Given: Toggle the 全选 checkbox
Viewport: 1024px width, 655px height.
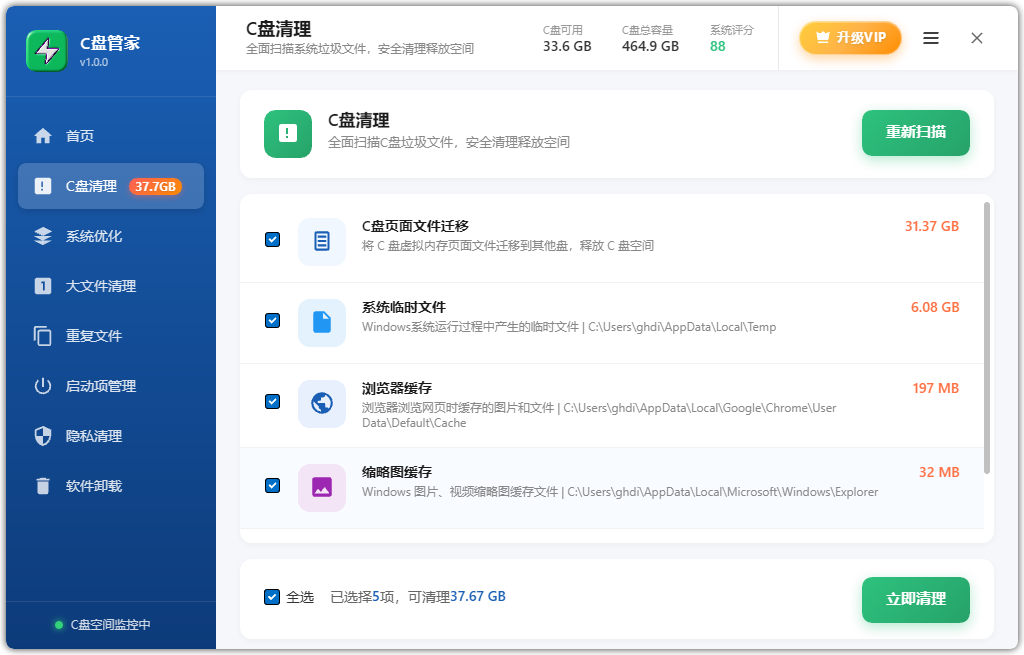Looking at the screenshot, I should tap(272, 597).
